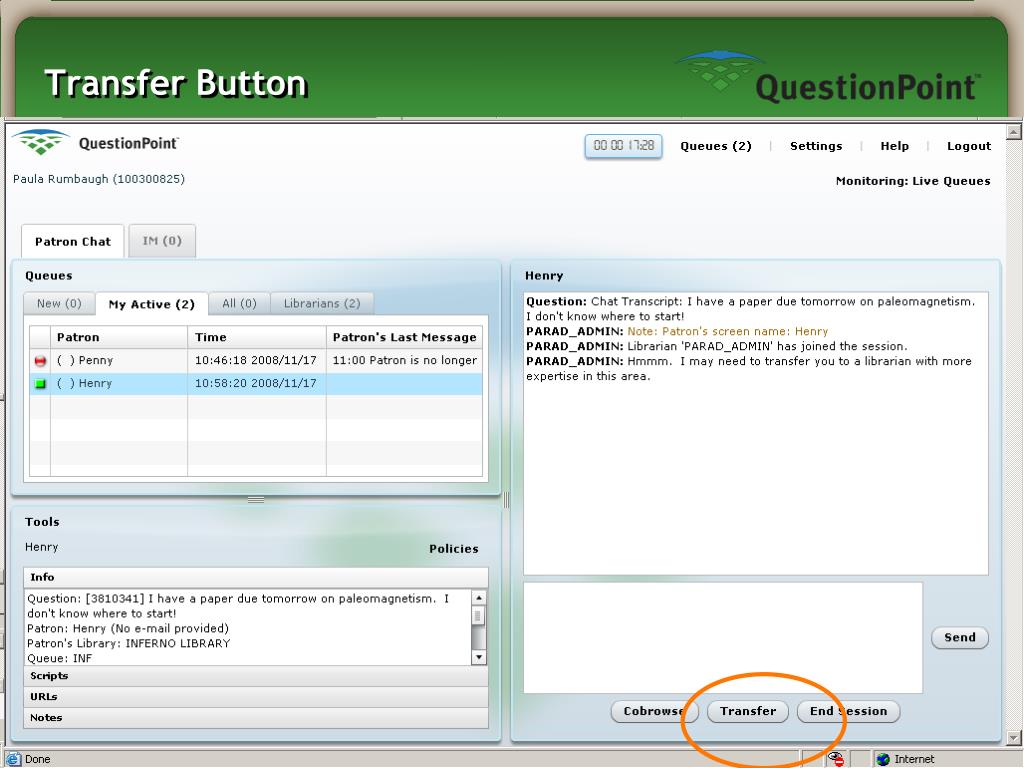Click '11:00 Patron is no longer' message cell
1024x768 pixels.
coord(404,360)
